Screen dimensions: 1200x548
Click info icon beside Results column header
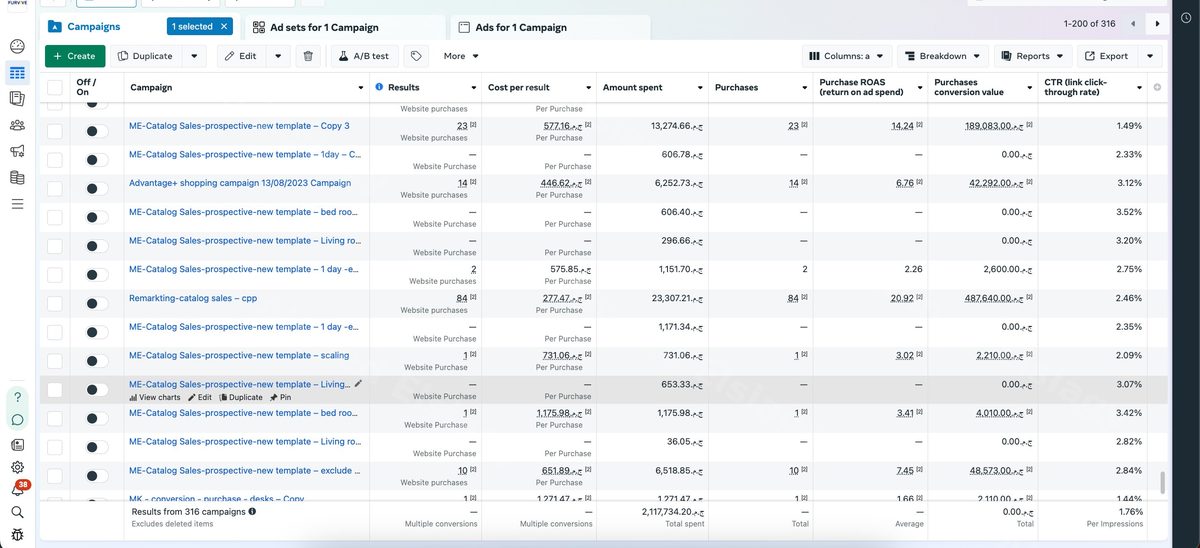(379, 88)
